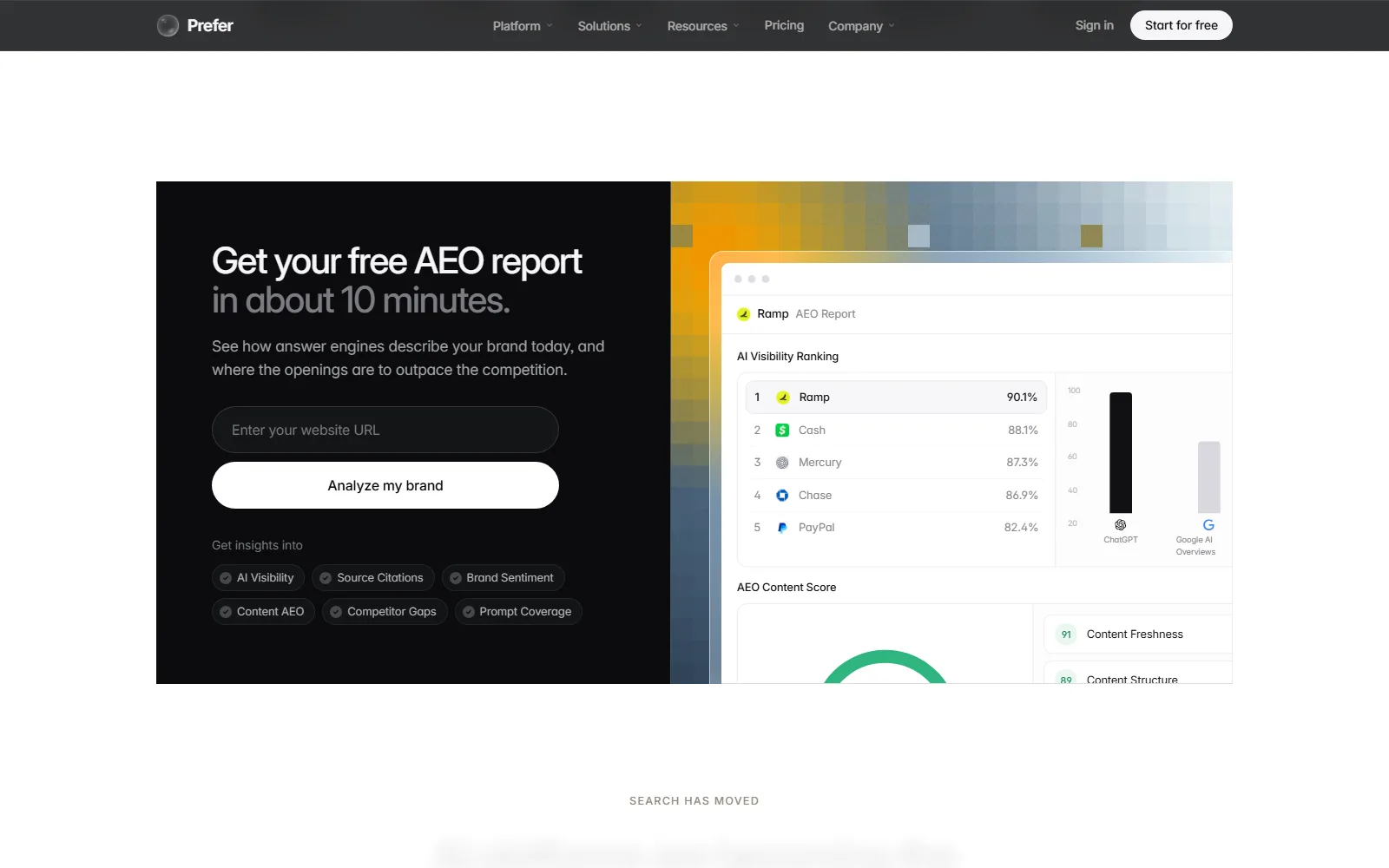
Task: Click the Mercury 87.3% value
Action: pos(1022,463)
